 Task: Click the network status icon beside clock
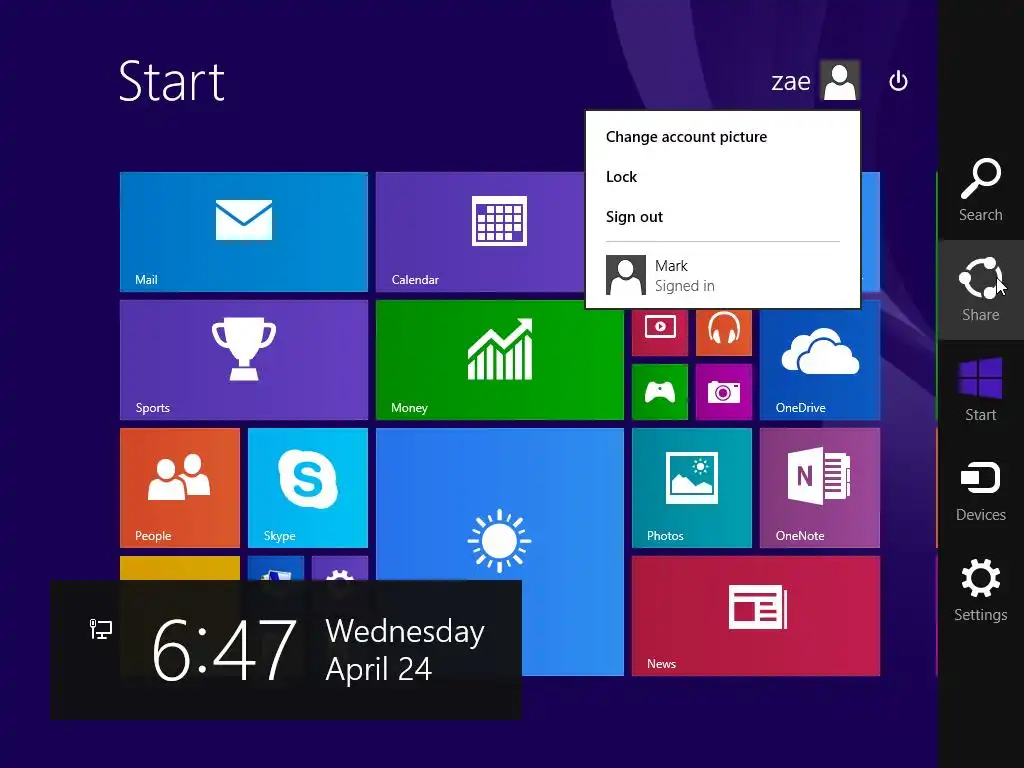[x=101, y=630]
